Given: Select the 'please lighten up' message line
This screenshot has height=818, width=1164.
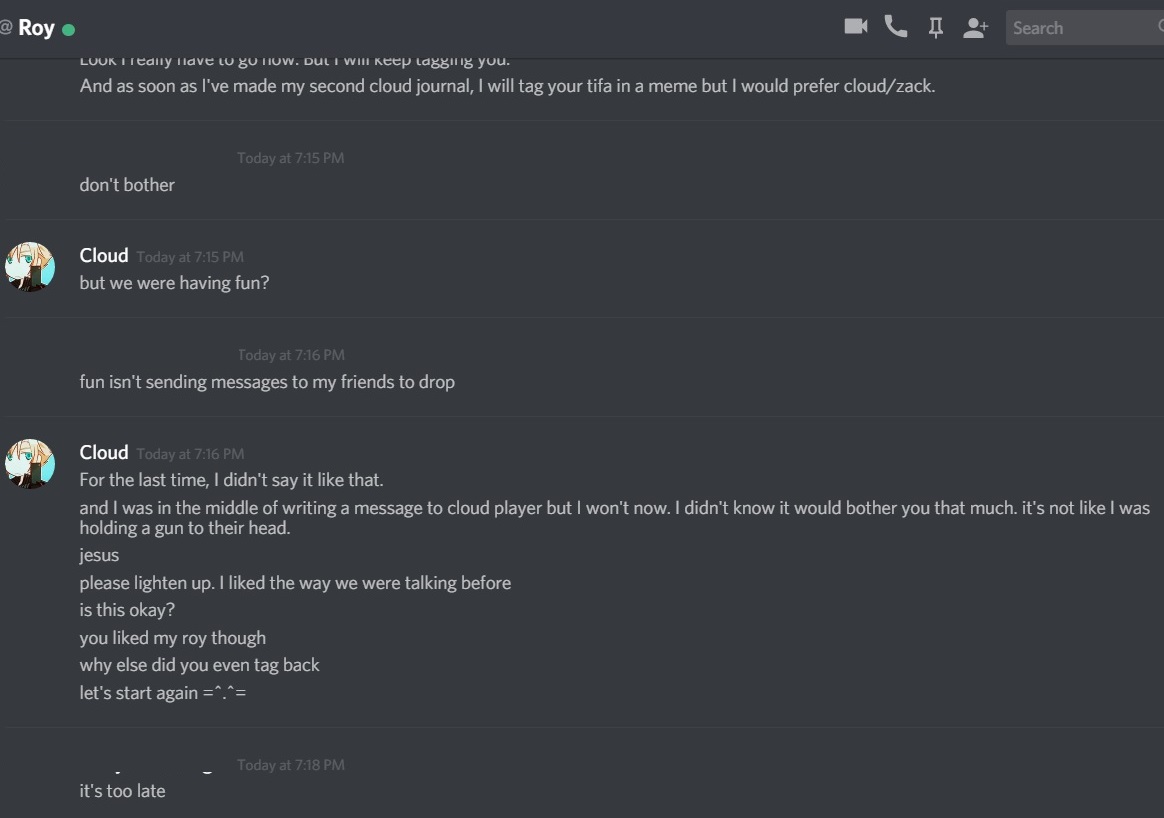Looking at the screenshot, I should (x=295, y=583).
